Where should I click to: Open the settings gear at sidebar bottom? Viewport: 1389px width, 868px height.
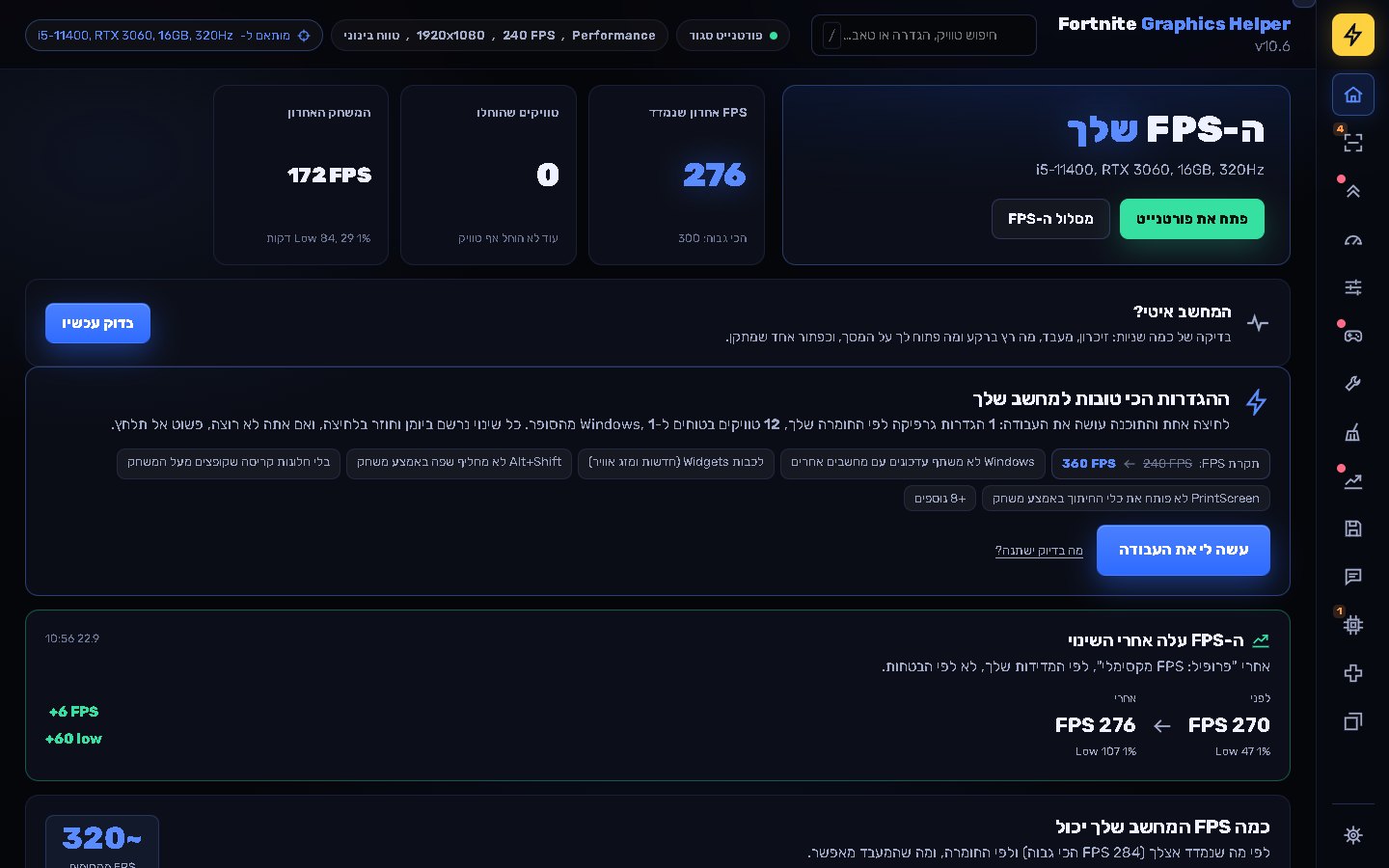tap(1353, 835)
